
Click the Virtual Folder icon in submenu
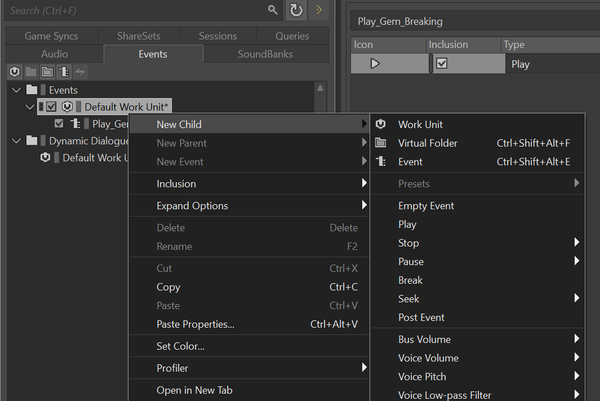pyautogui.click(x=380, y=143)
